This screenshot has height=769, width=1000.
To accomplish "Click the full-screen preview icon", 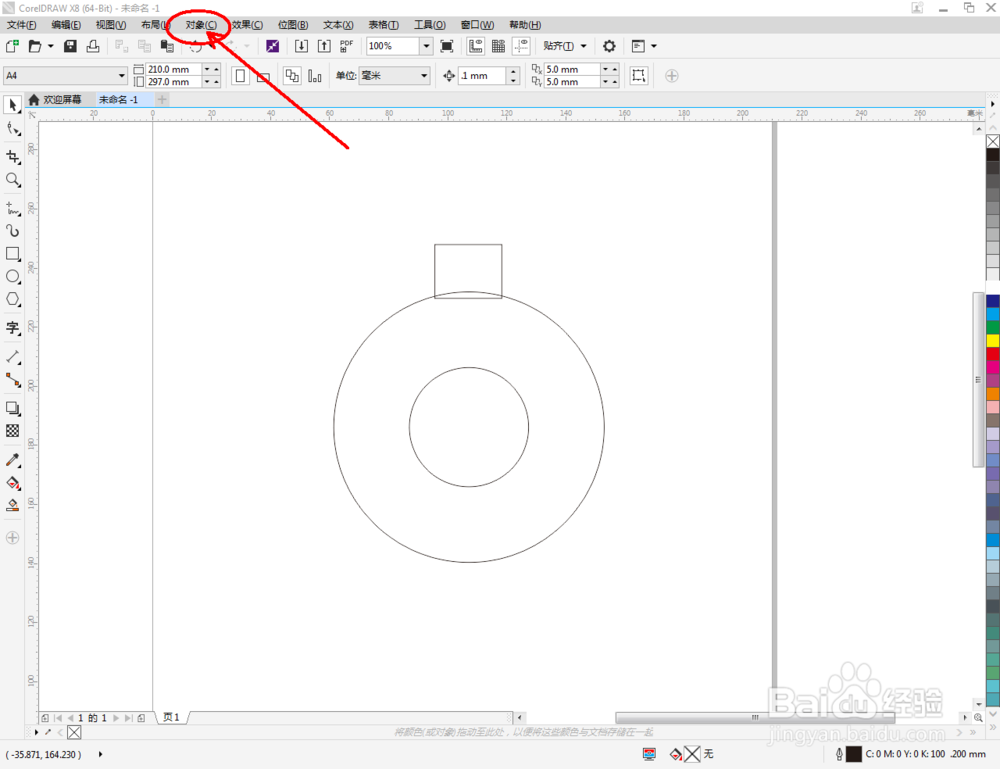I will click(x=447, y=46).
